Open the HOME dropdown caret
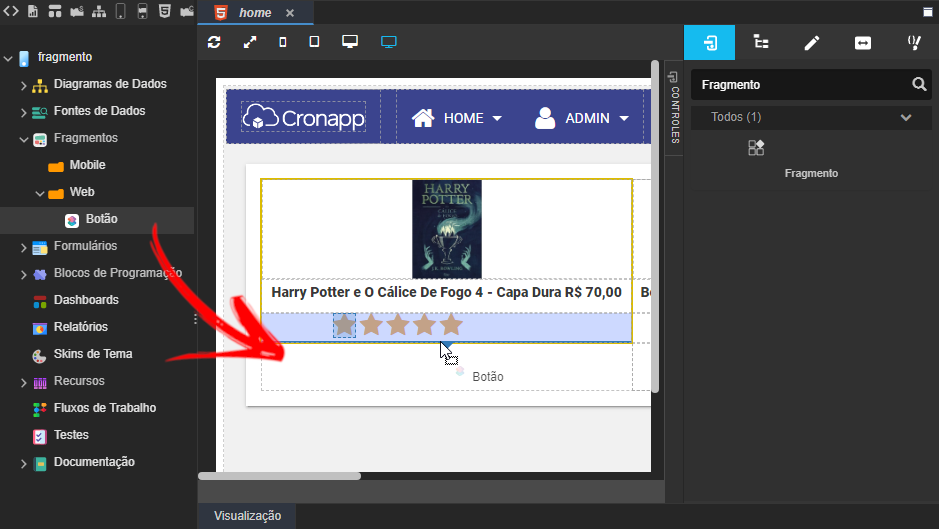This screenshot has width=939, height=529. point(497,119)
